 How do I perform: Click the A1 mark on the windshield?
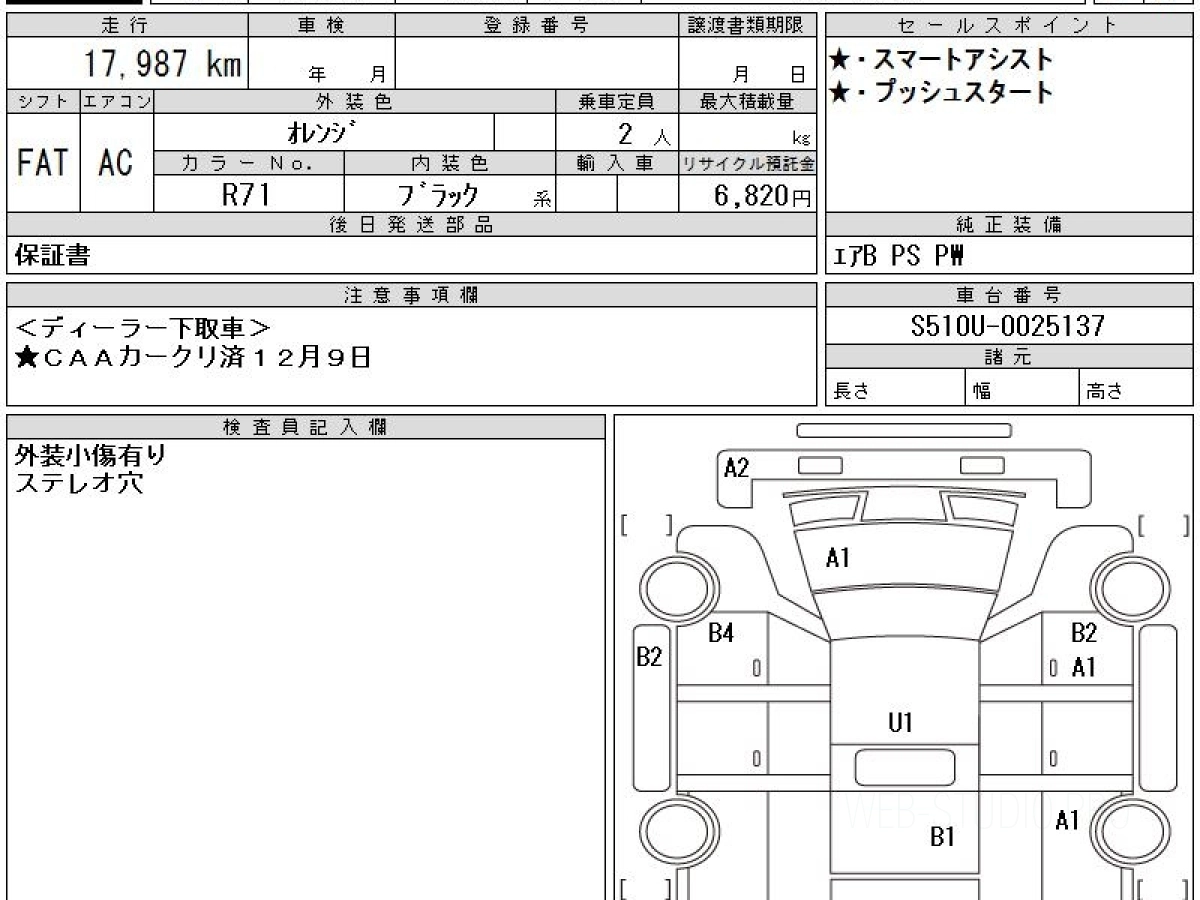pyautogui.click(x=838, y=559)
